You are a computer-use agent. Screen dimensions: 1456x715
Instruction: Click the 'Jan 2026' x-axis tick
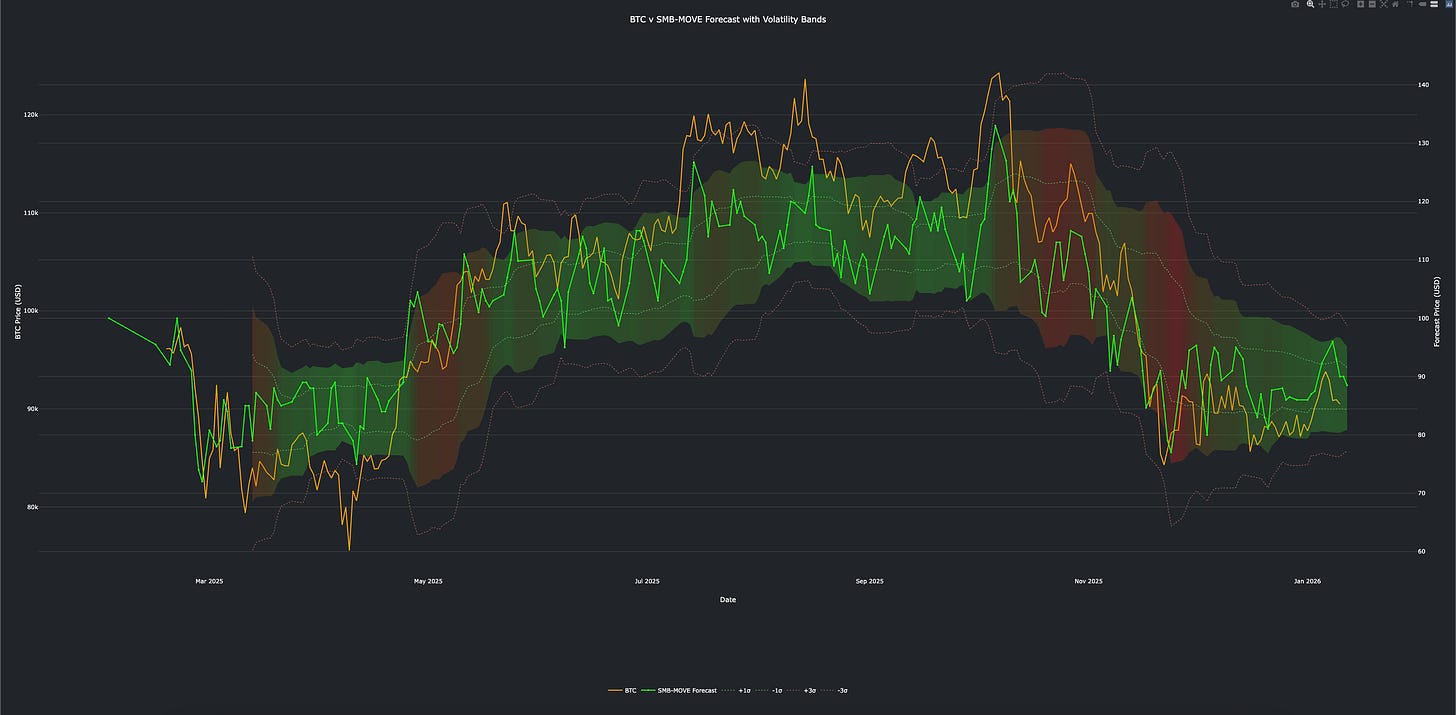point(1307,581)
